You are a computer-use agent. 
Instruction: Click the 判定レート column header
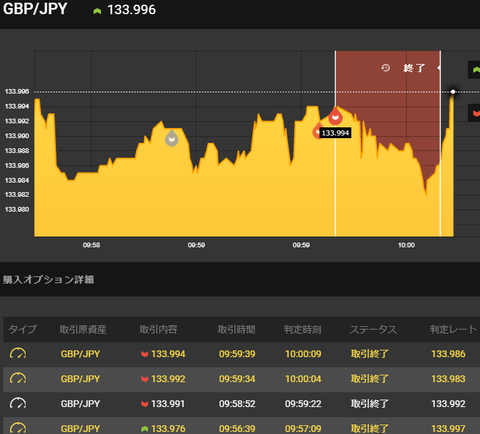tap(454, 329)
